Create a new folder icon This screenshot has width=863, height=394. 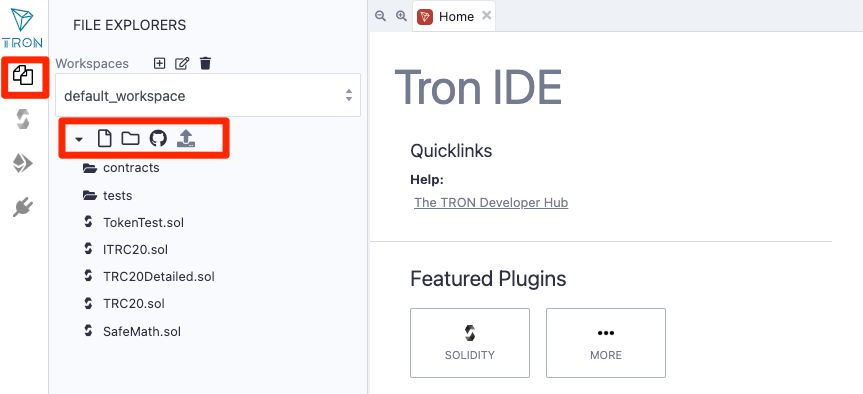[x=130, y=139]
